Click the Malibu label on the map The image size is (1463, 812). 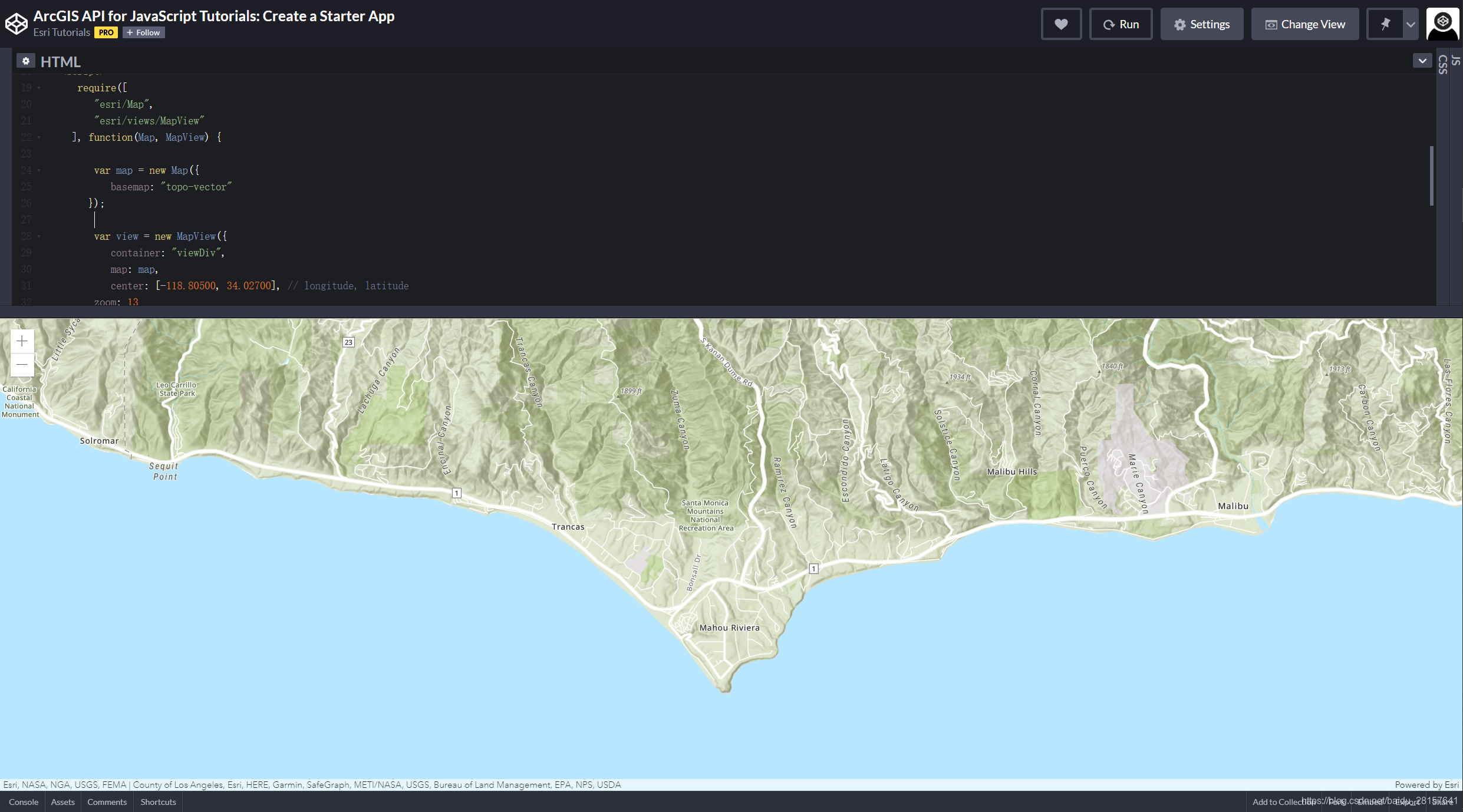(x=1233, y=506)
